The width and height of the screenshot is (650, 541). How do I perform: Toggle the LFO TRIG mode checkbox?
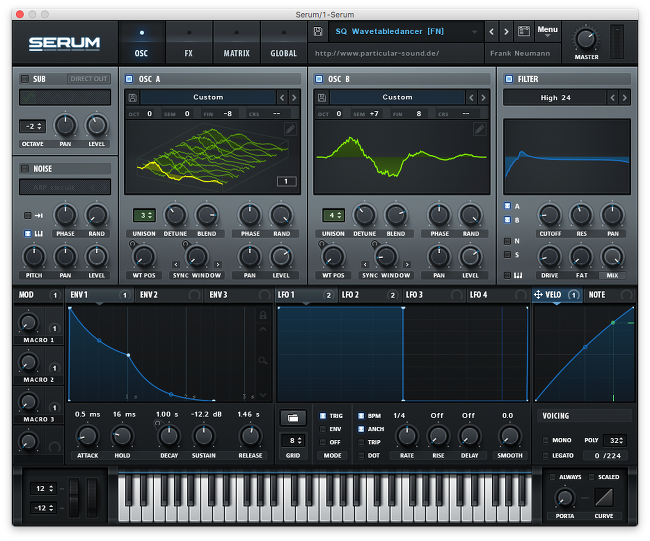pos(323,416)
